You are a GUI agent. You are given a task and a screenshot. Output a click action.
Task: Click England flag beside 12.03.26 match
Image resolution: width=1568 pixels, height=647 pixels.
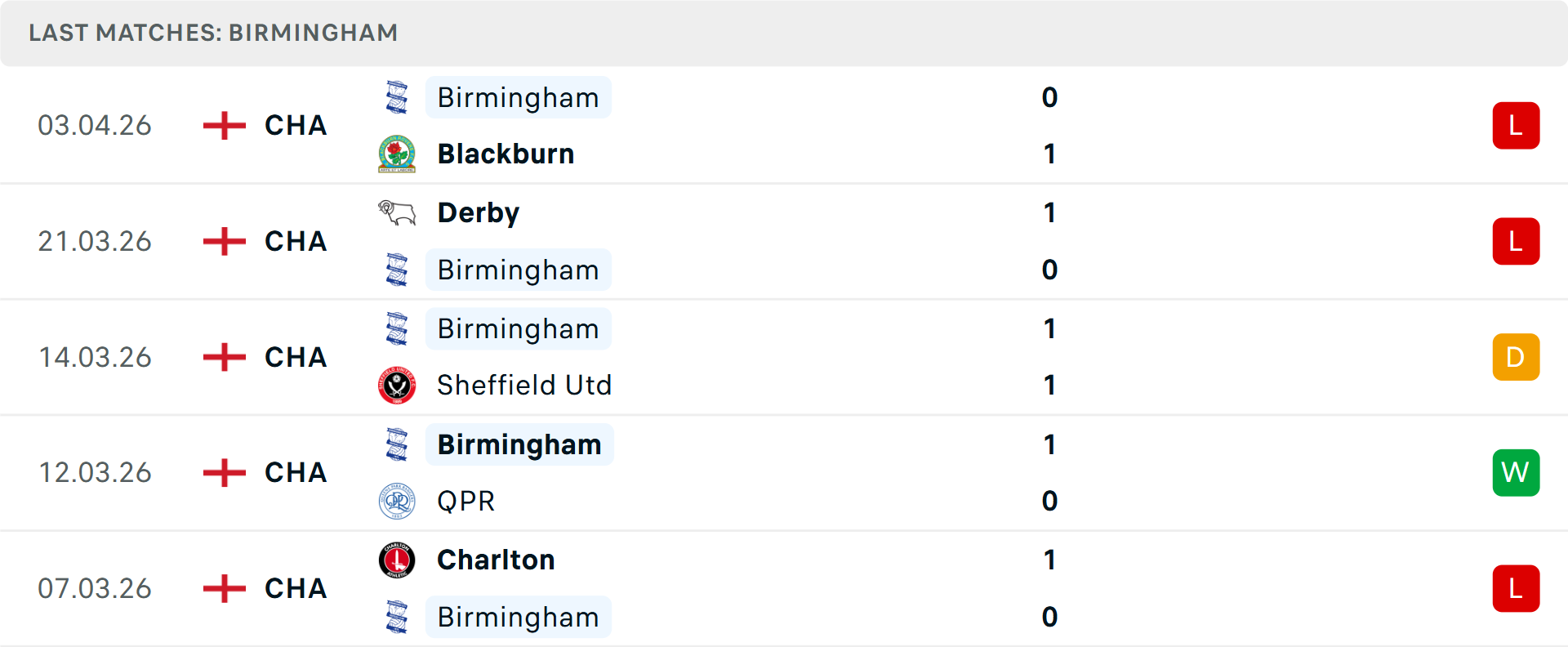point(225,472)
